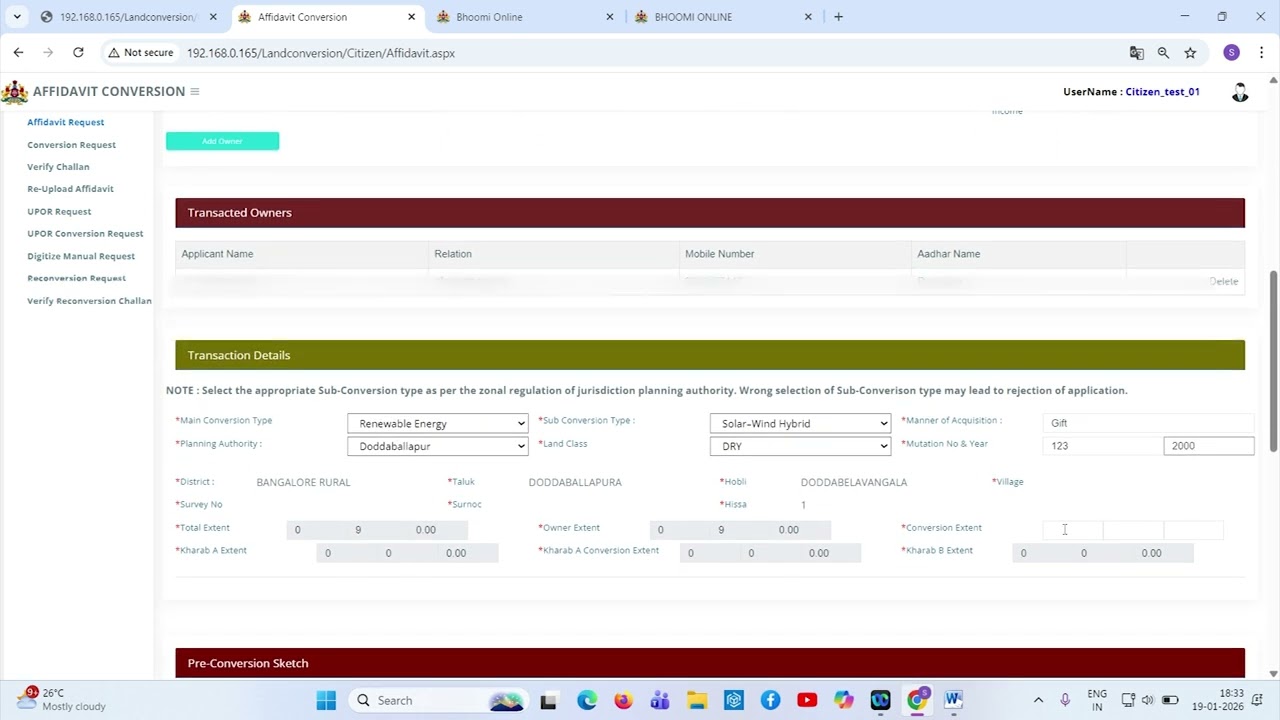This screenshot has width=1280, height=720.
Task: Reload the page with refresh icon
Action: click(78, 52)
